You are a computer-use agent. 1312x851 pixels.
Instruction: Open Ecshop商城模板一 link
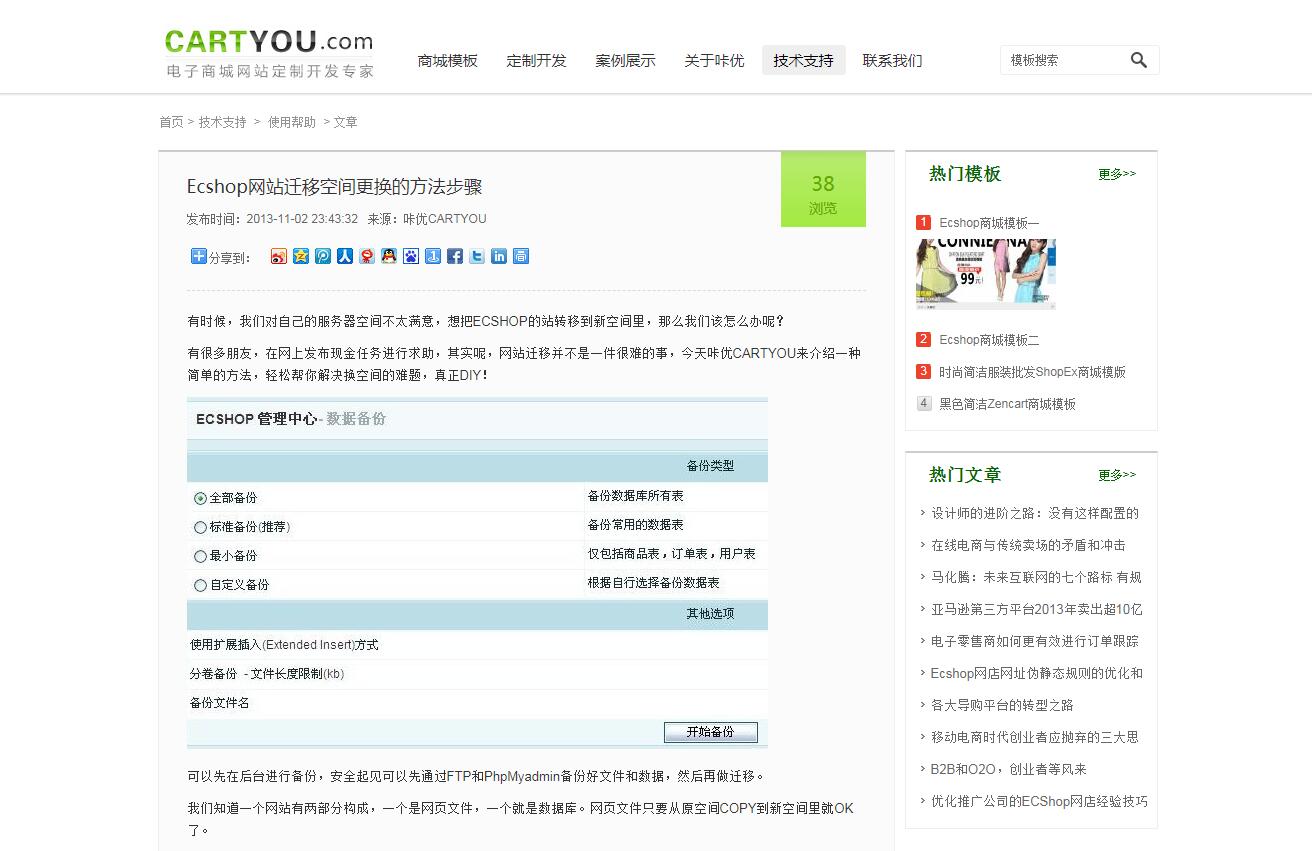click(x=989, y=223)
